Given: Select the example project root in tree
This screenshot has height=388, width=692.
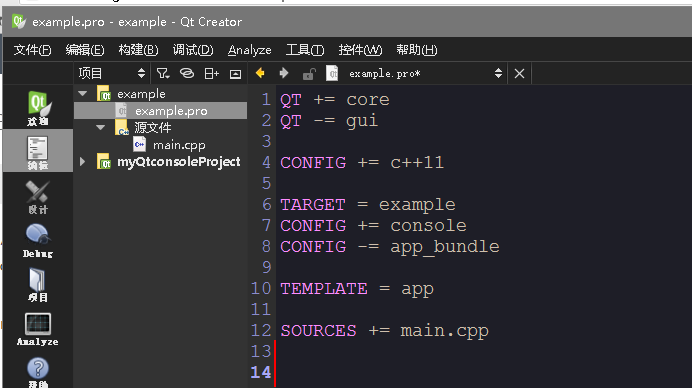Looking at the screenshot, I should 141,94.
